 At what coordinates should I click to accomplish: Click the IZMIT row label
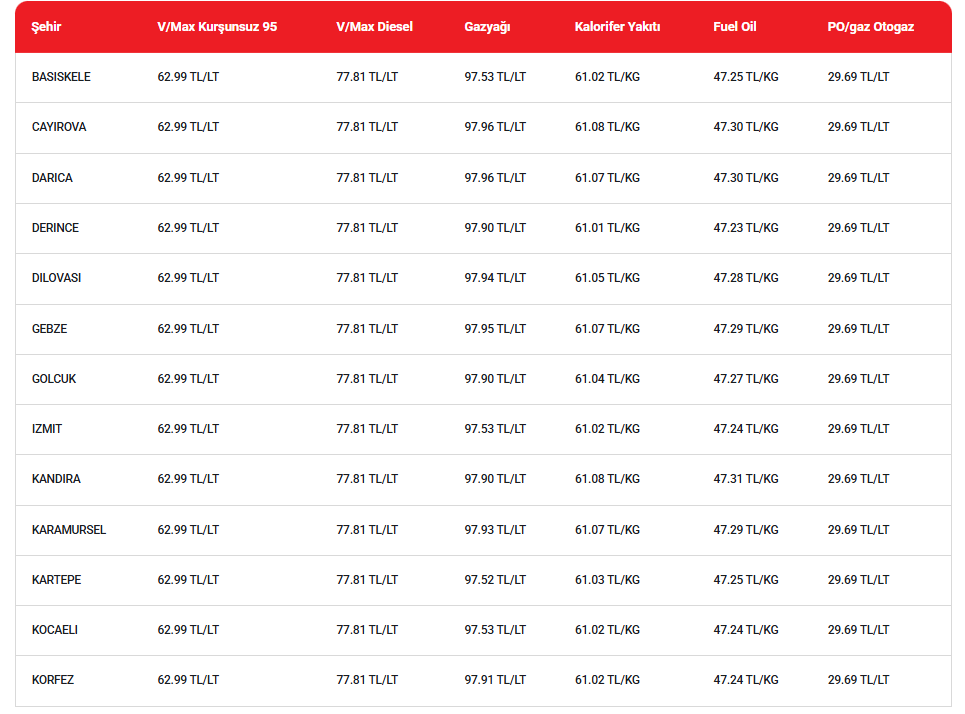47,429
